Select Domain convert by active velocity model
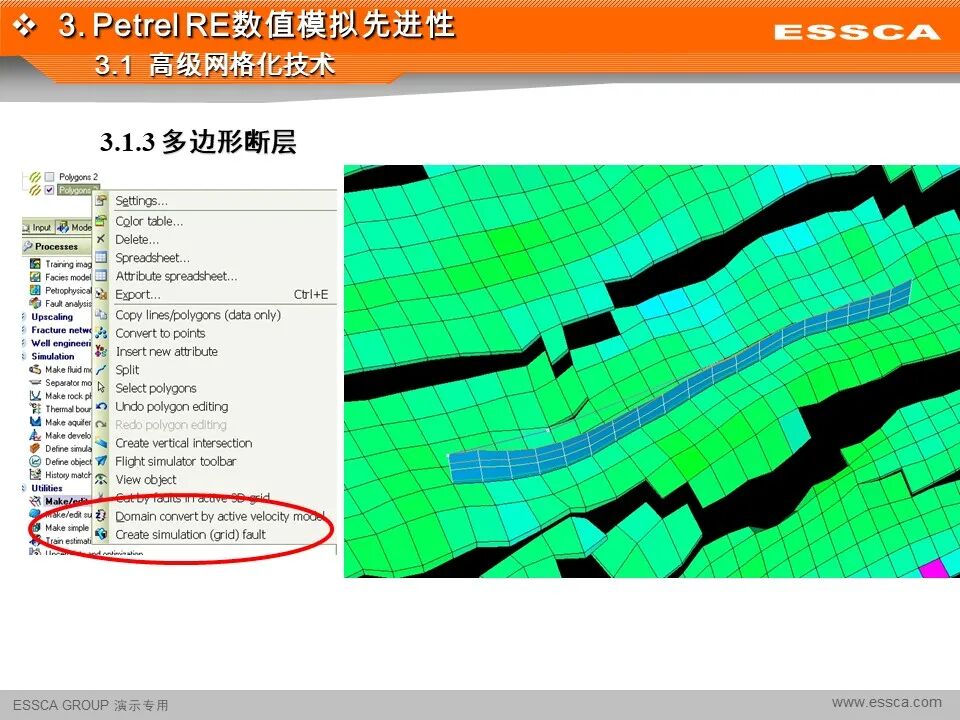The image size is (960, 720). tap(220, 516)
